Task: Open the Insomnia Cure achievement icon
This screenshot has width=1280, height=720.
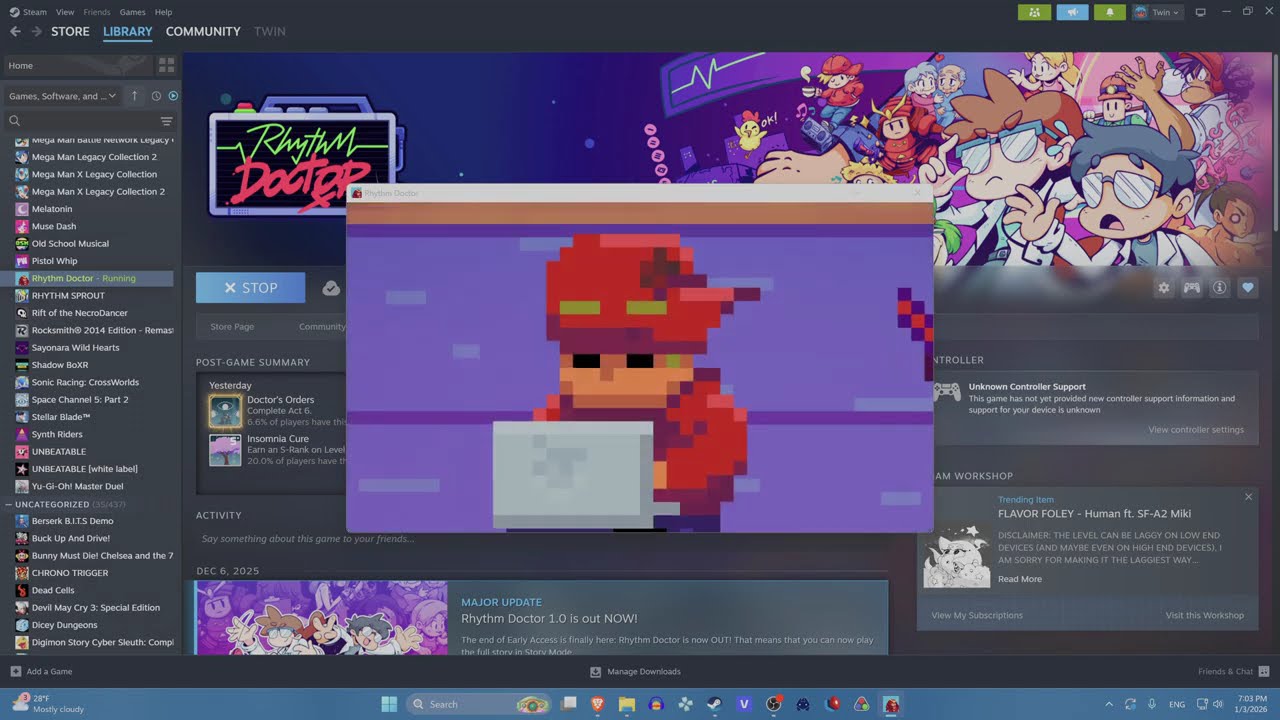Action: (x=225, y=450)
